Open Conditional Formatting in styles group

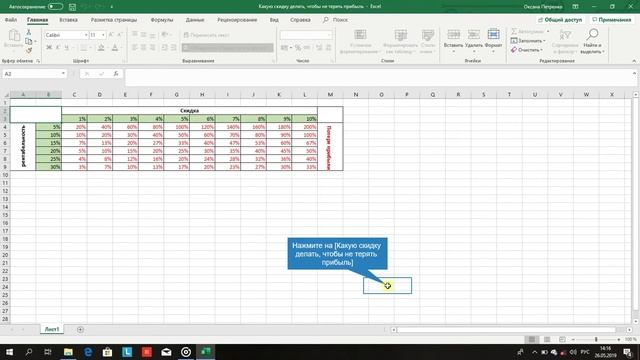360,41
